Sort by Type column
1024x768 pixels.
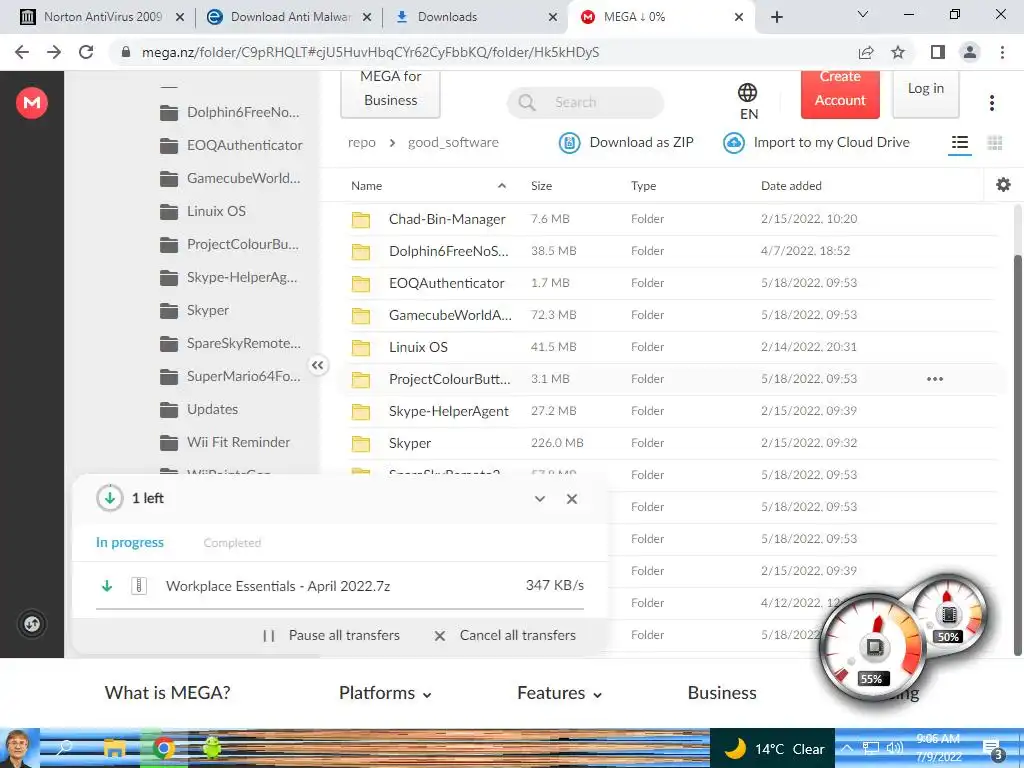coord(643,185)
